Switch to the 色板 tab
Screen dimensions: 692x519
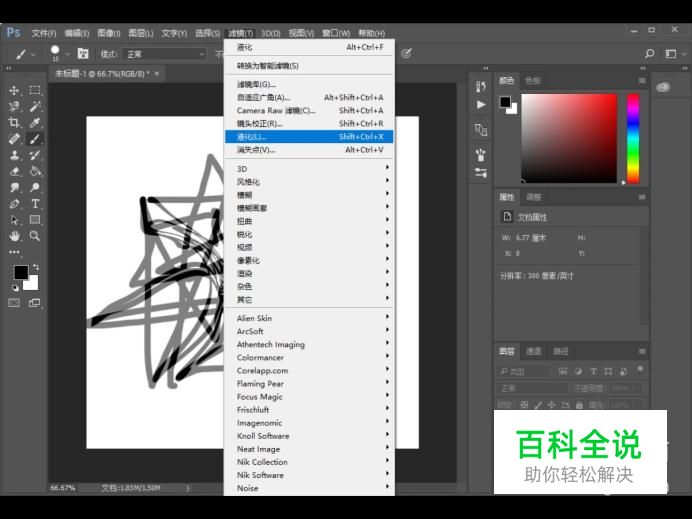(533, 80)
